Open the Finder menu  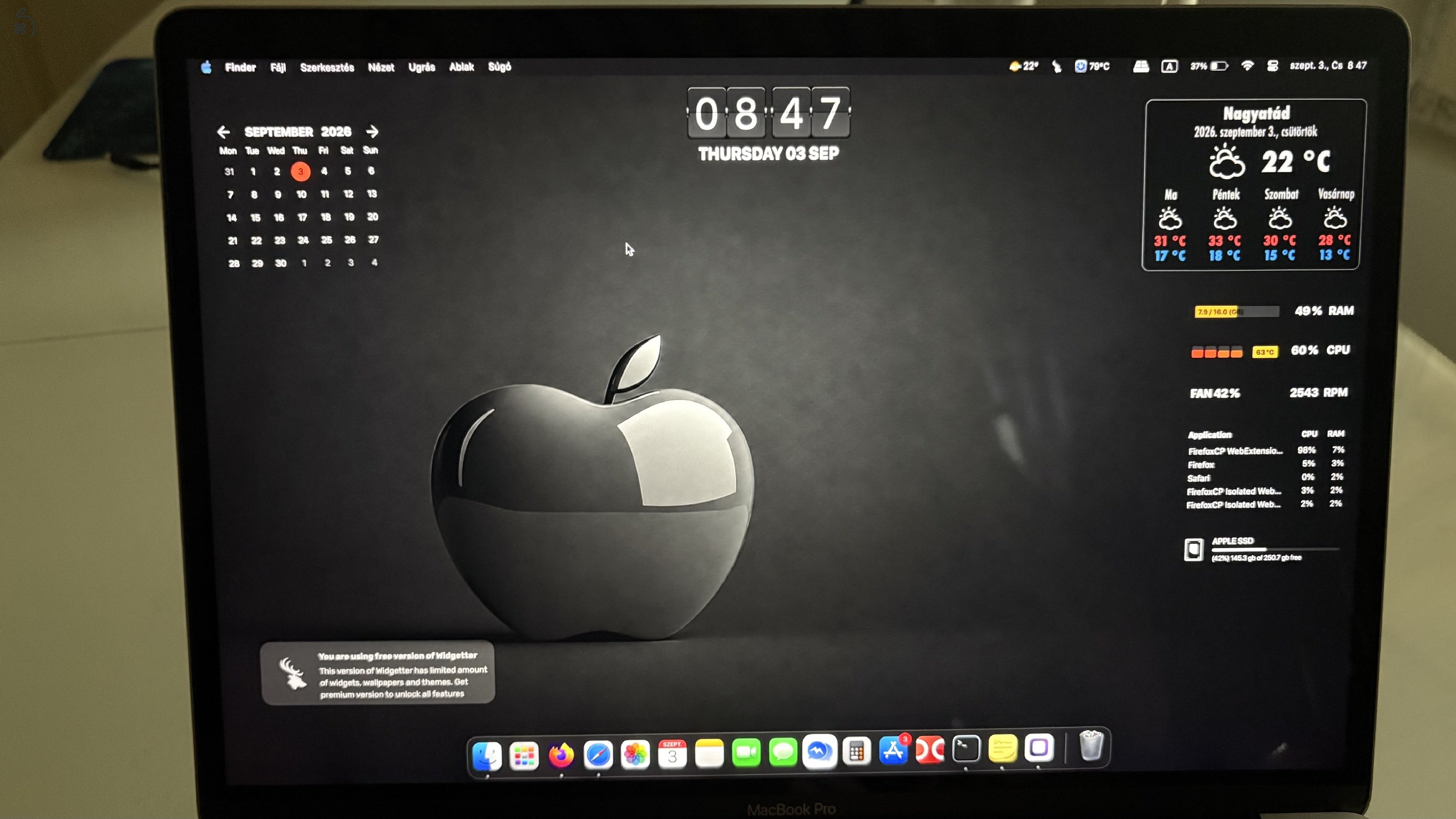[x=240, y=67]
